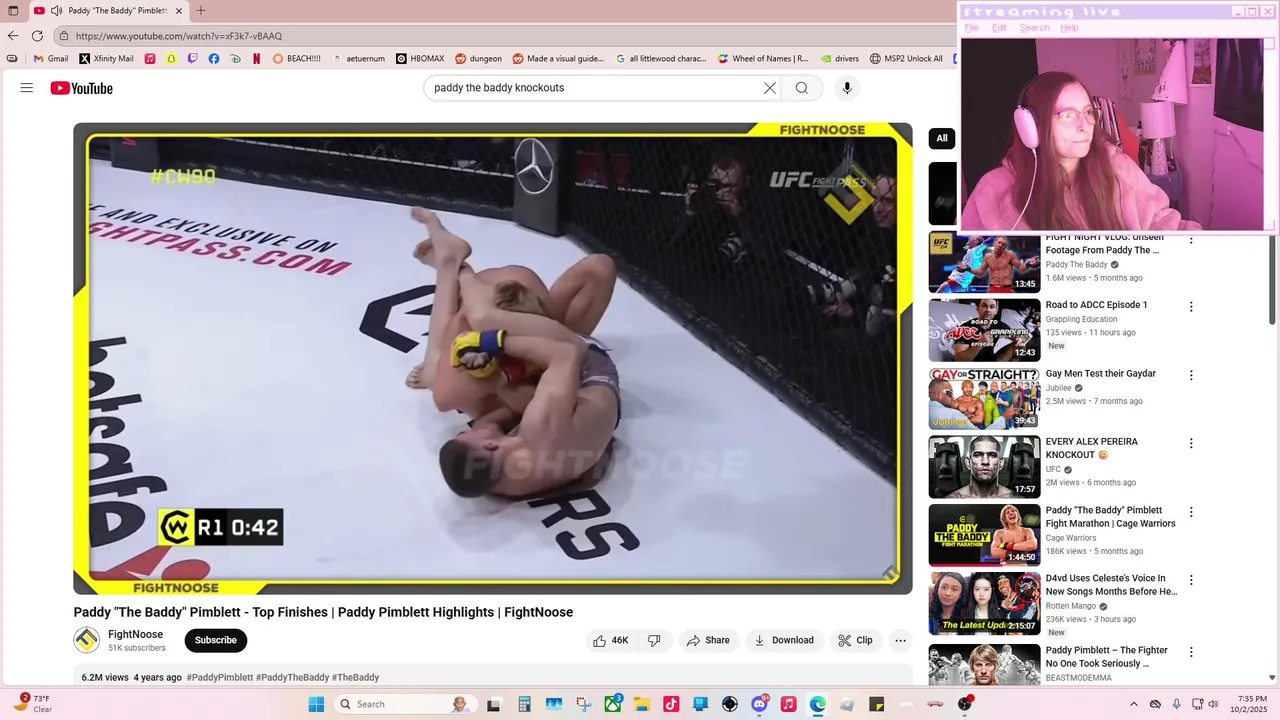Mute the tab via speaker icon
The height and width of the screenshot is (720, 1280).
56,10
